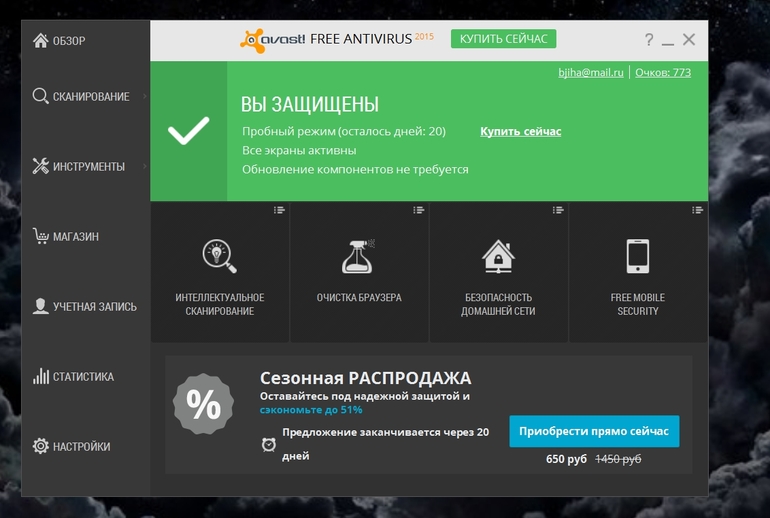The height and width of the screenshot is (518, 770).
Task: Click the 650 руб price text
Action: click(x=566, y=459)
